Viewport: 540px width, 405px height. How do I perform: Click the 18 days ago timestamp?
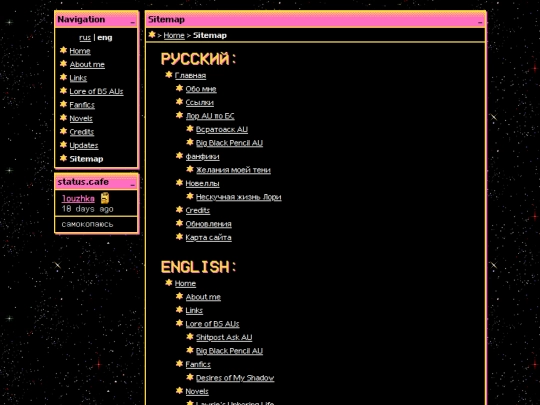coord(87,209)
